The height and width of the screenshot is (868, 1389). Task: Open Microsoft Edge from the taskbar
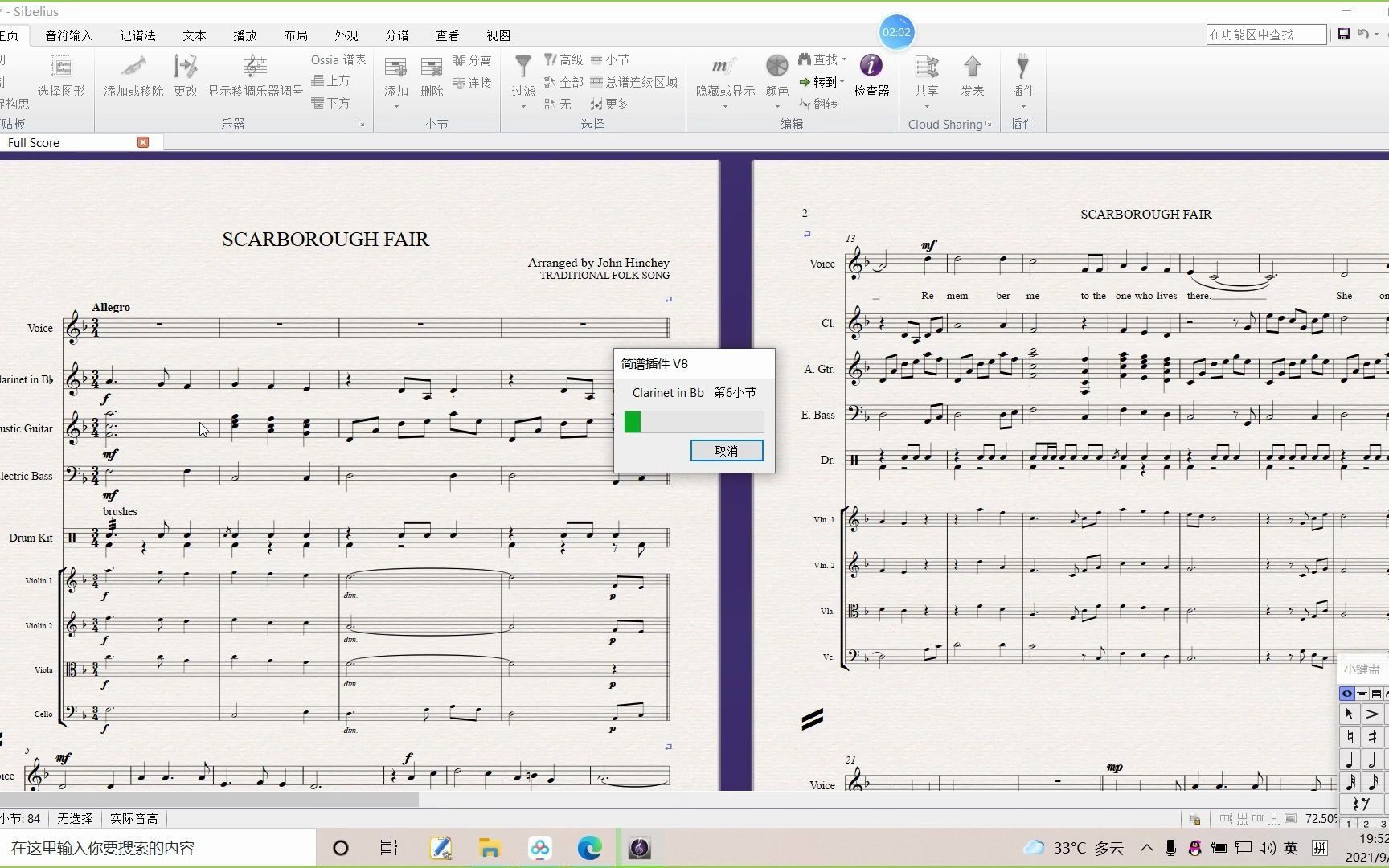[x=589, y=848]
